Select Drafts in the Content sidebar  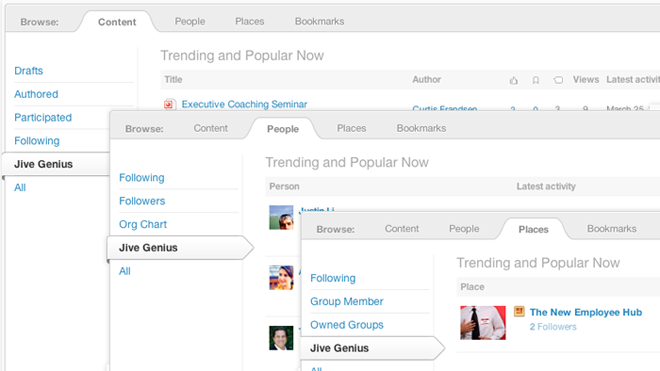tap(29, 71)
